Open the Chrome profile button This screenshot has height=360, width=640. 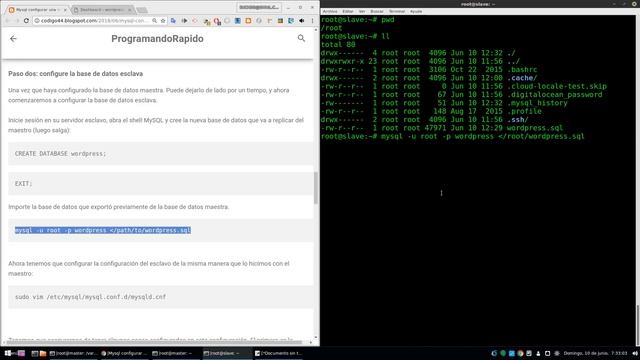tap(259, 7)
